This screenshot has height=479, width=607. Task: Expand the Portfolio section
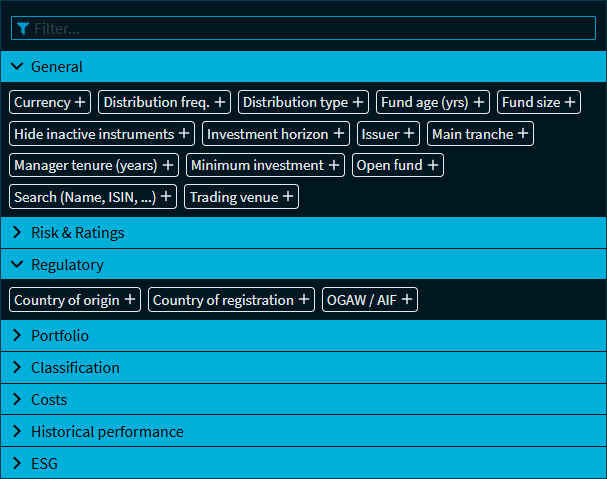click(x=17, y=336)
